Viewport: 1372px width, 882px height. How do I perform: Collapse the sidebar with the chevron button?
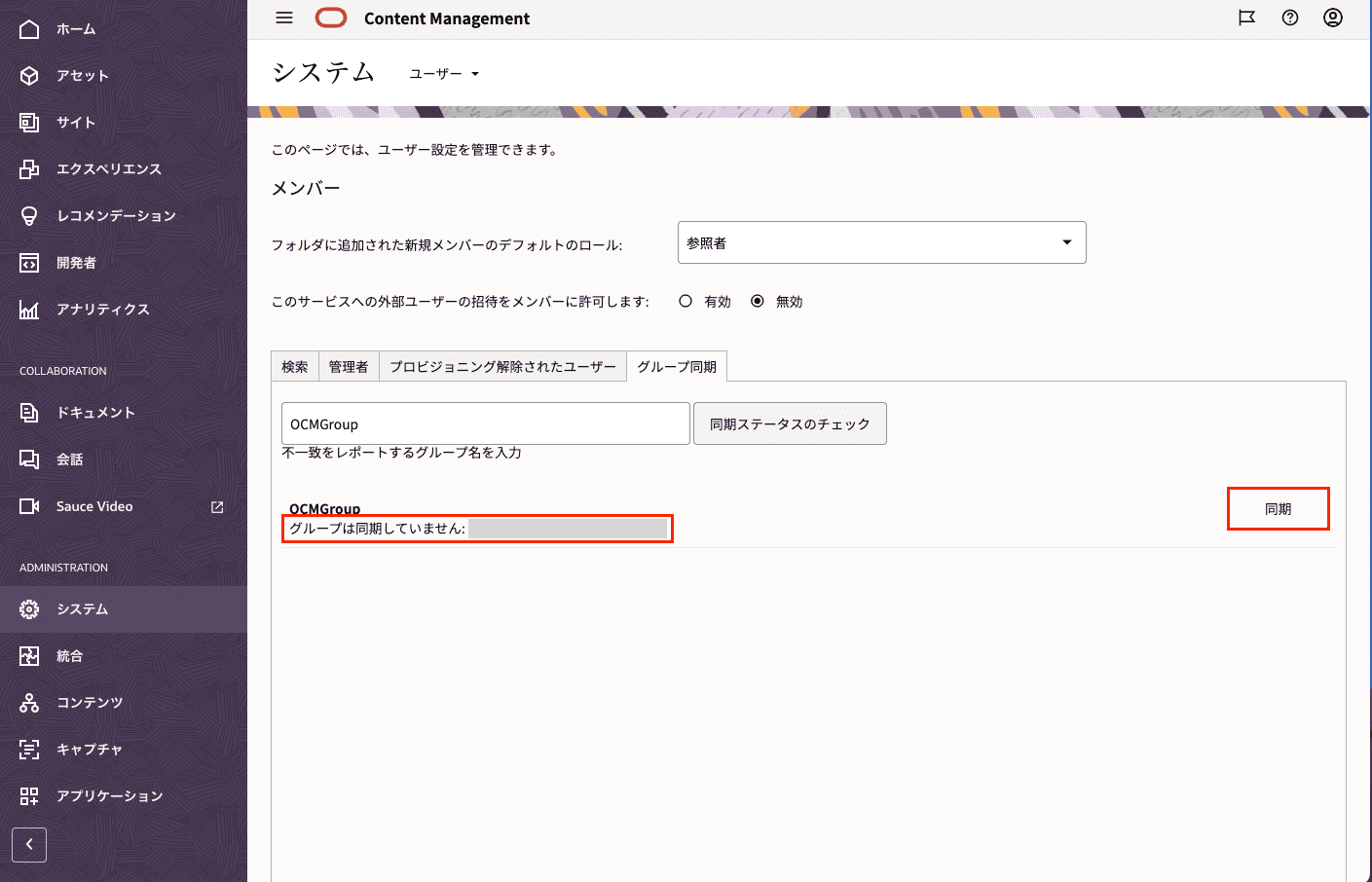[29, 844]
